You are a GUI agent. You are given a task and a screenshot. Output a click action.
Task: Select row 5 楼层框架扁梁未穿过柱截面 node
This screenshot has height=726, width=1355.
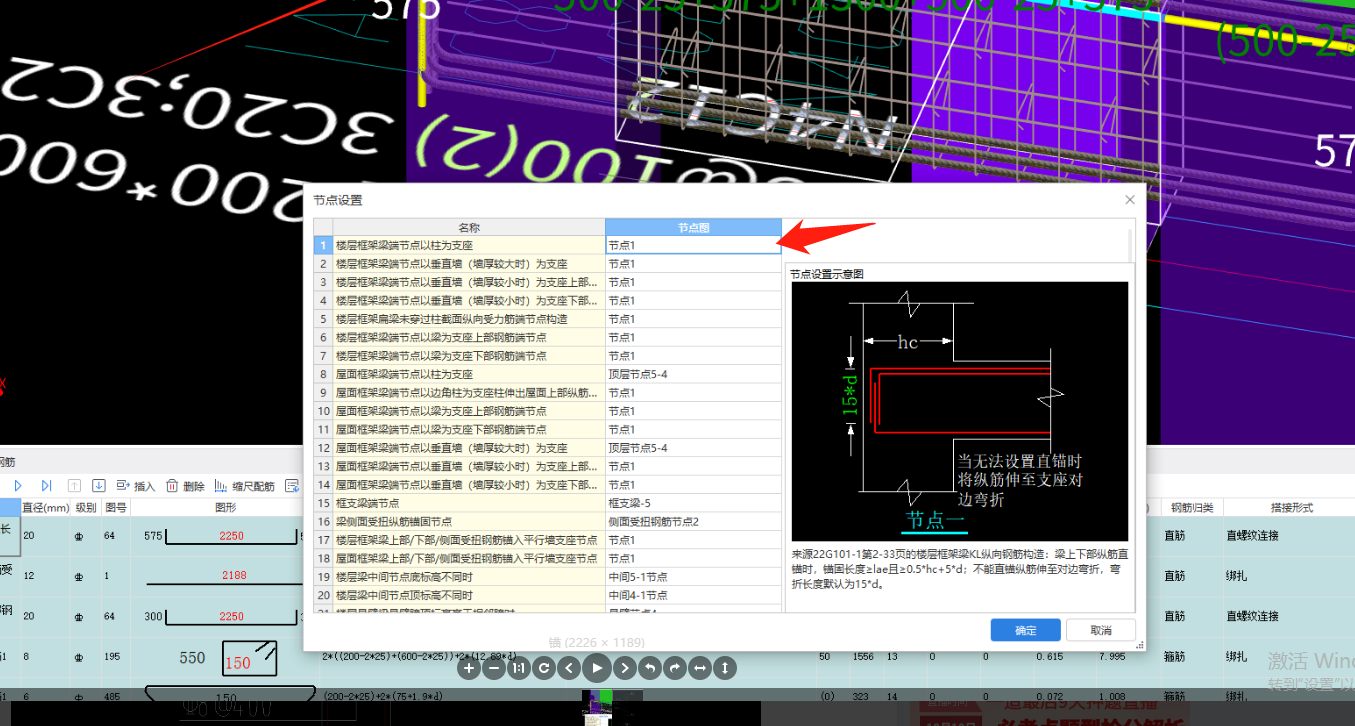coord(469,319)
